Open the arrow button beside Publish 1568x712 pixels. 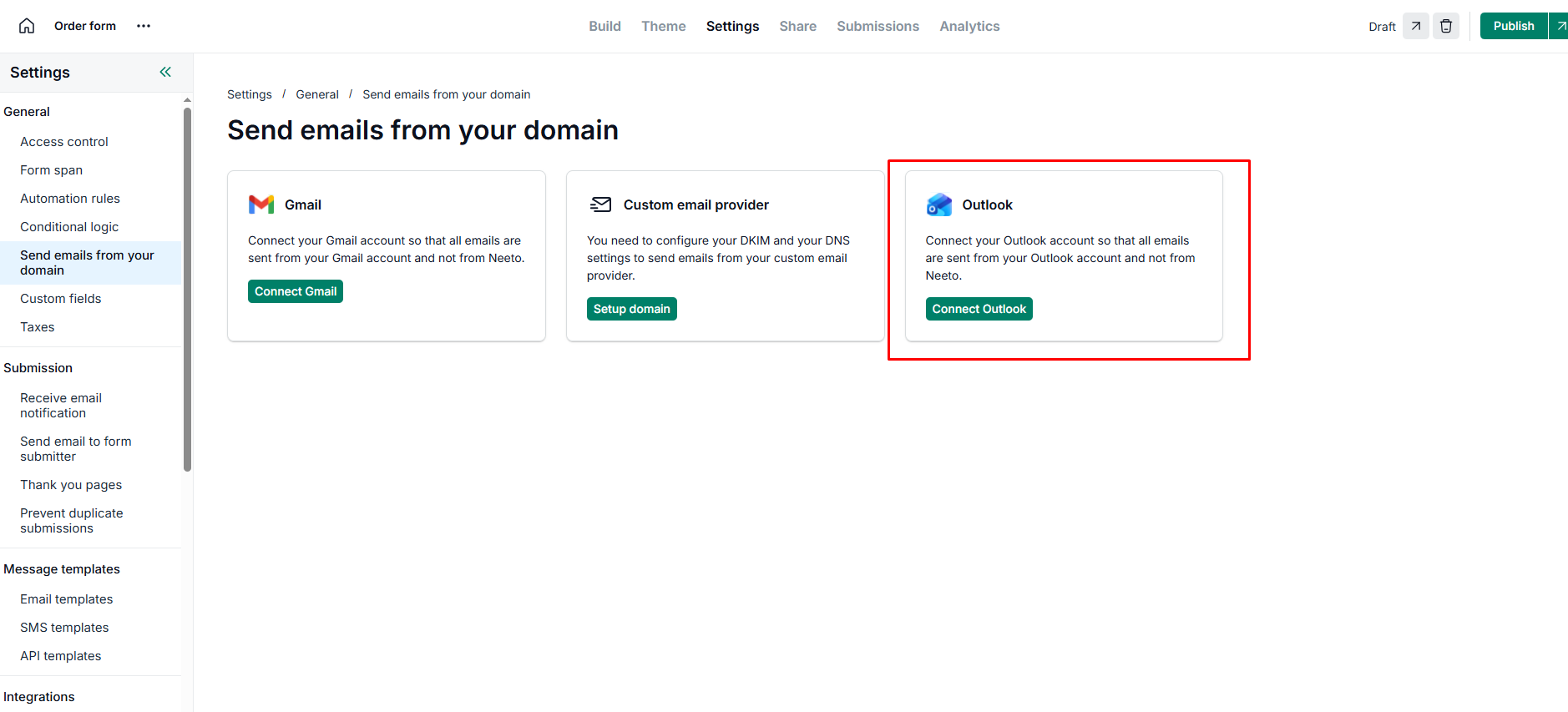[1559, 26]
